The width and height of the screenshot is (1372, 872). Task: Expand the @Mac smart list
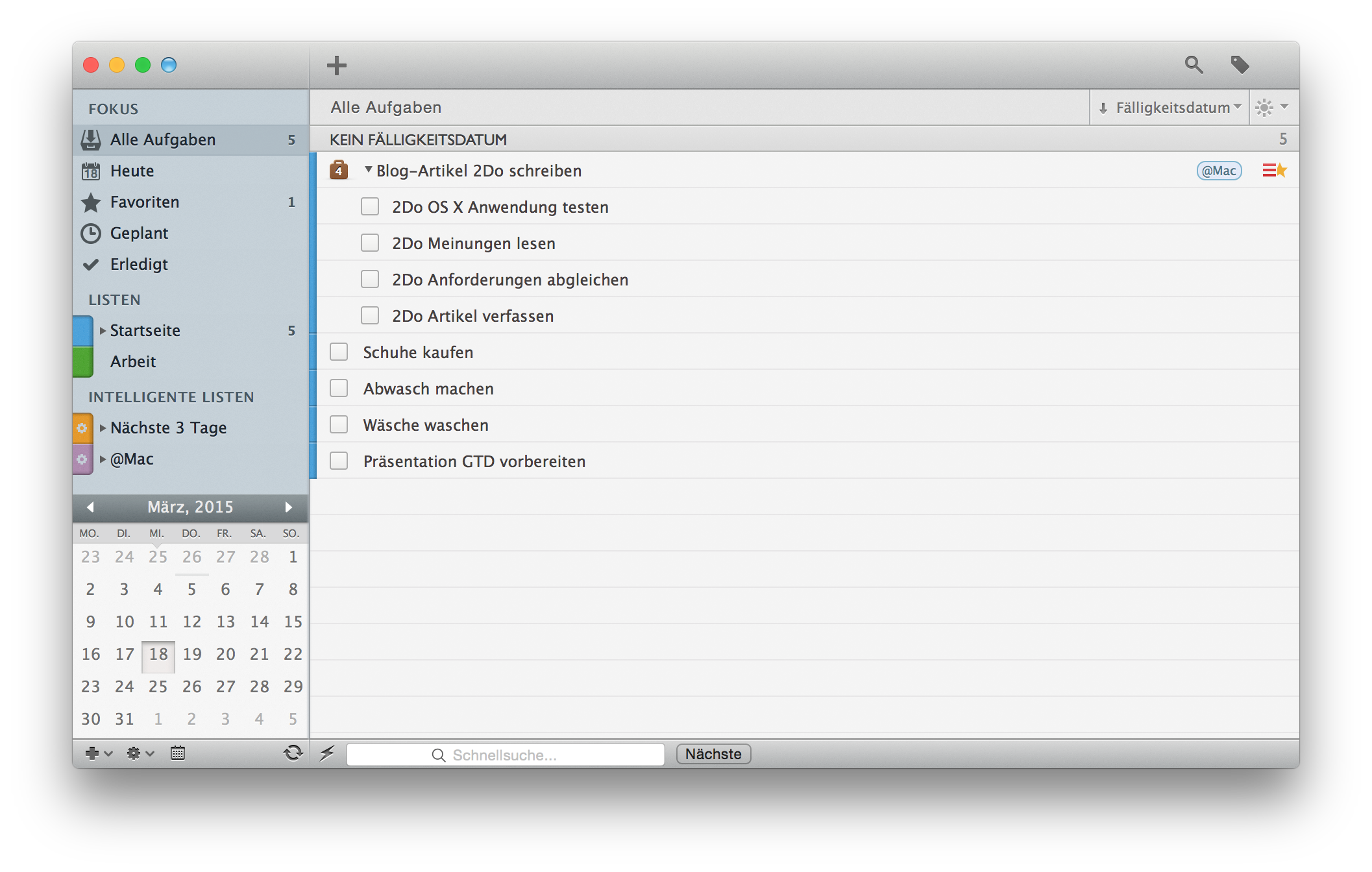pyautogui.click(x=103, y=459)
